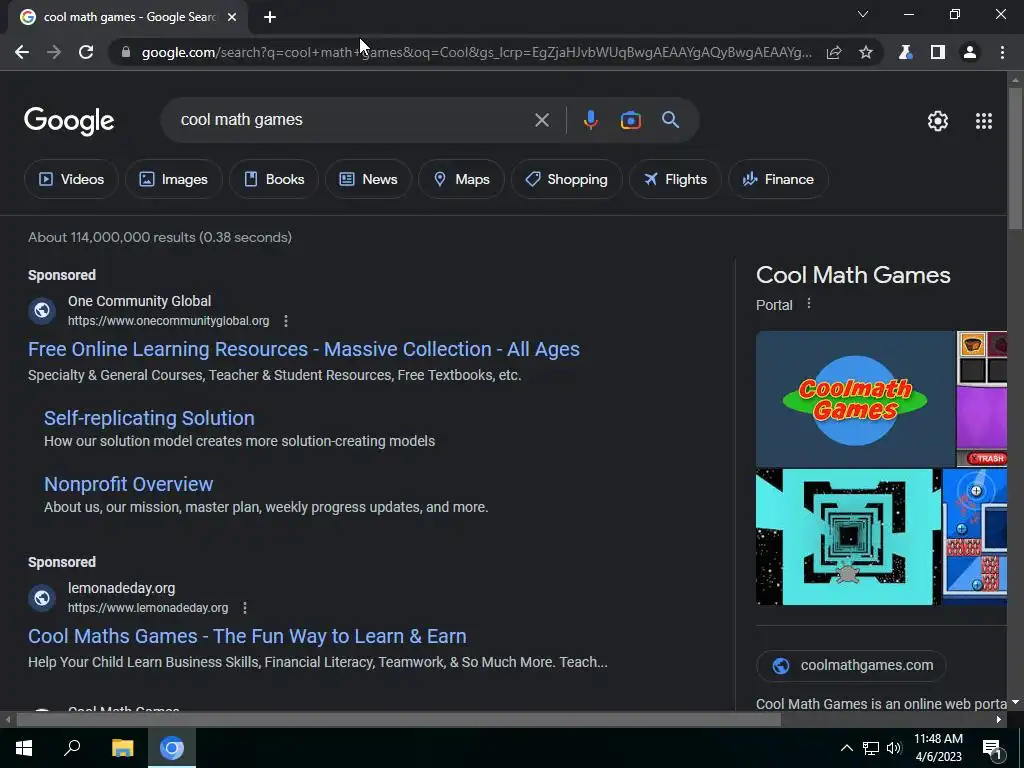This screenshot has height=768, width=1024.
Task: Open the tab search dropdown arrow
Action: [x=863, y=14]
